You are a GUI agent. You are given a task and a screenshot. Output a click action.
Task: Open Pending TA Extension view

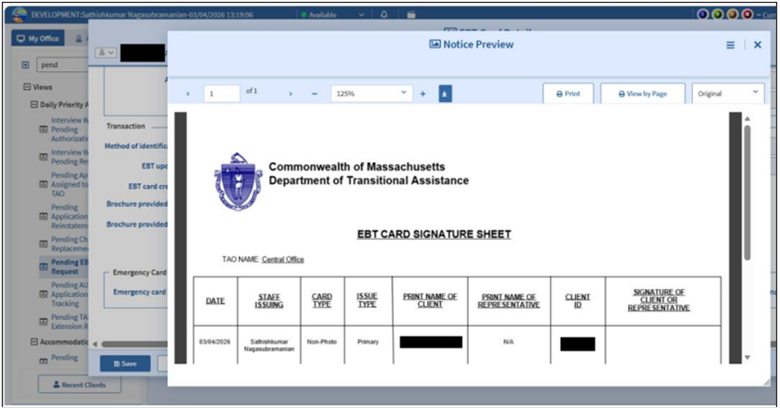tap(70, 321)
